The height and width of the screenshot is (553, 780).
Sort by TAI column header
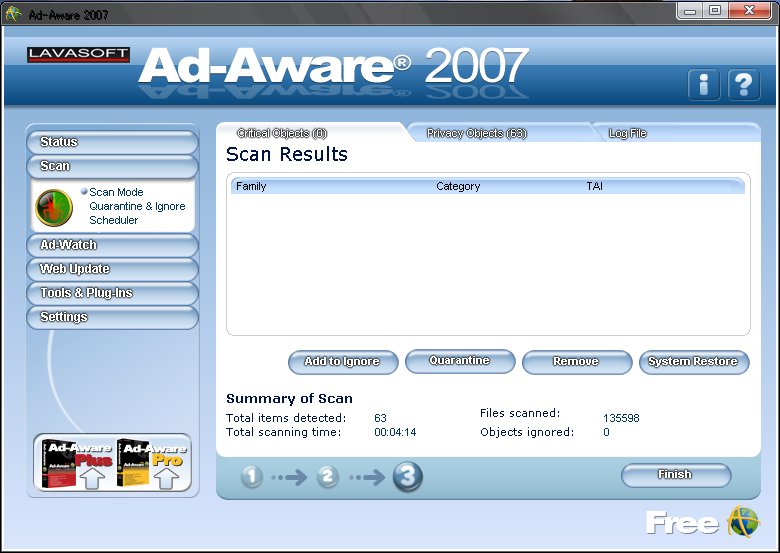tap(594, 186)
